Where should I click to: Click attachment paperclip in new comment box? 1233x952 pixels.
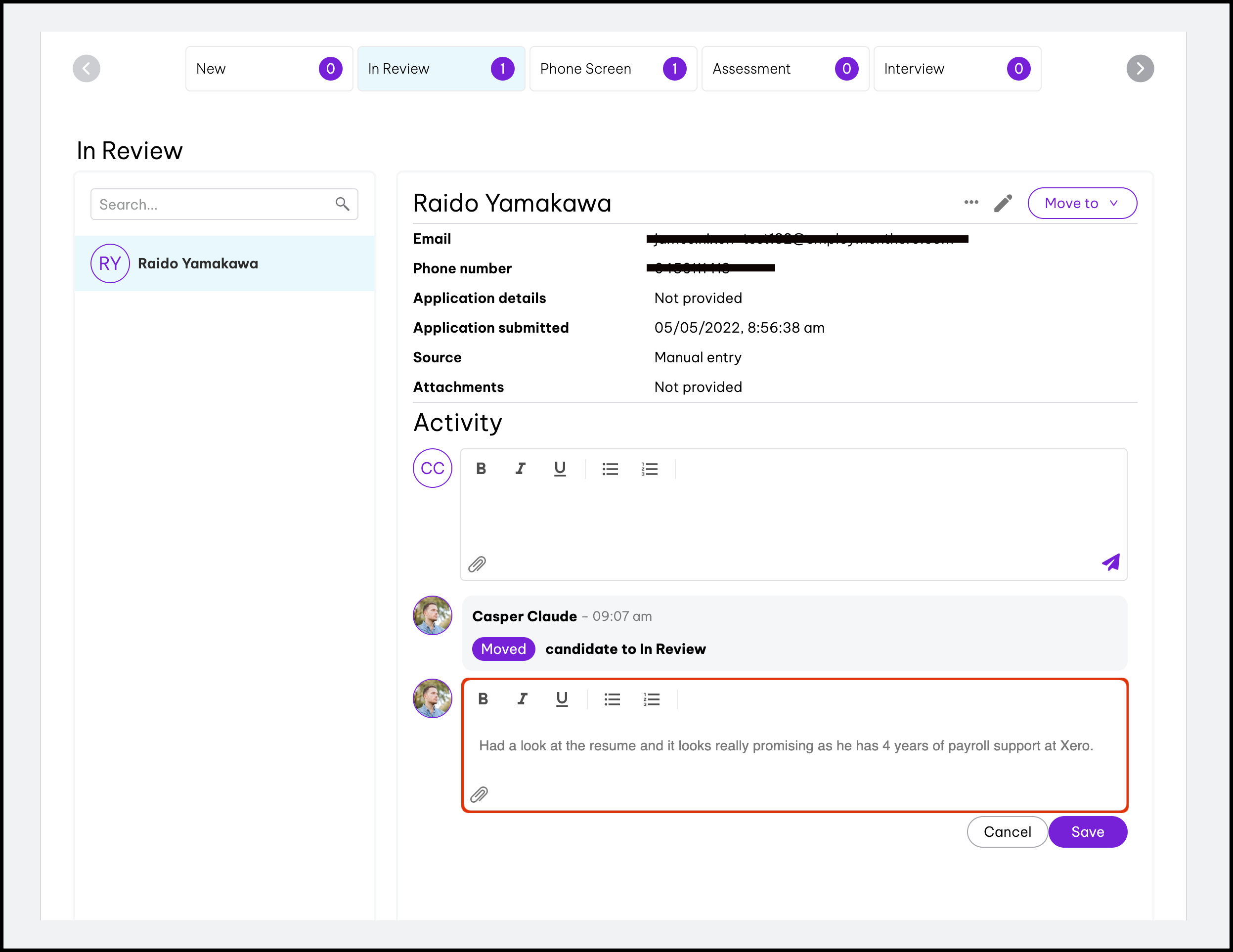coord(477,564)
